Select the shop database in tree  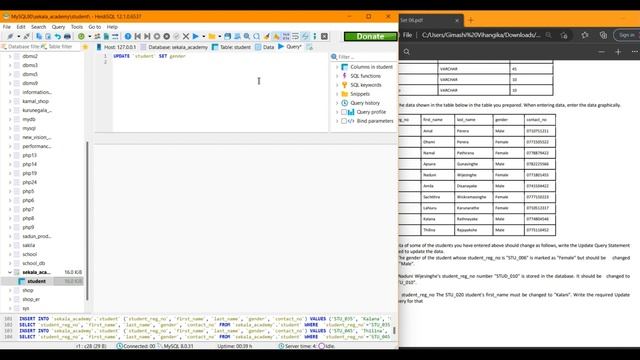[x=28, y=290]
